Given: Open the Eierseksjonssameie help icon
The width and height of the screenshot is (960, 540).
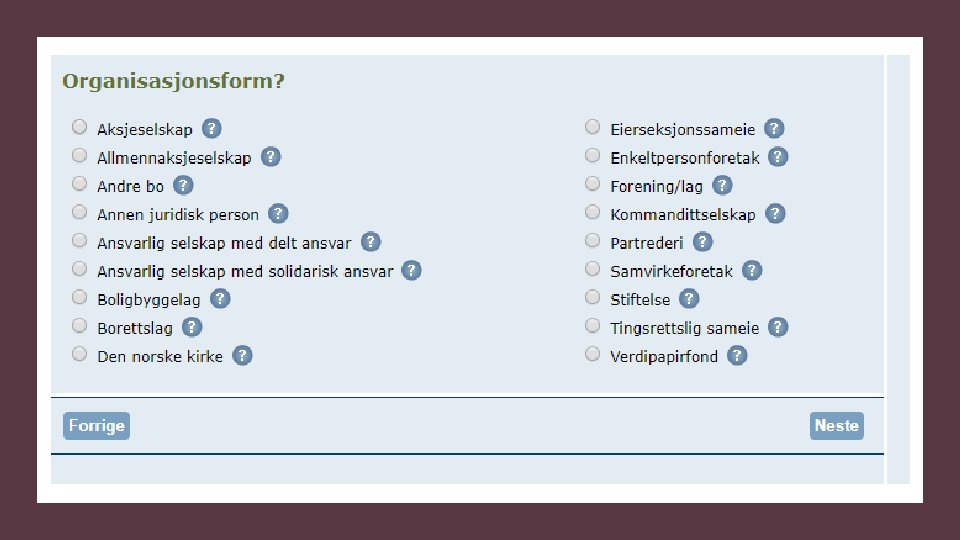Looking at the screenshot, I should 774,129.
